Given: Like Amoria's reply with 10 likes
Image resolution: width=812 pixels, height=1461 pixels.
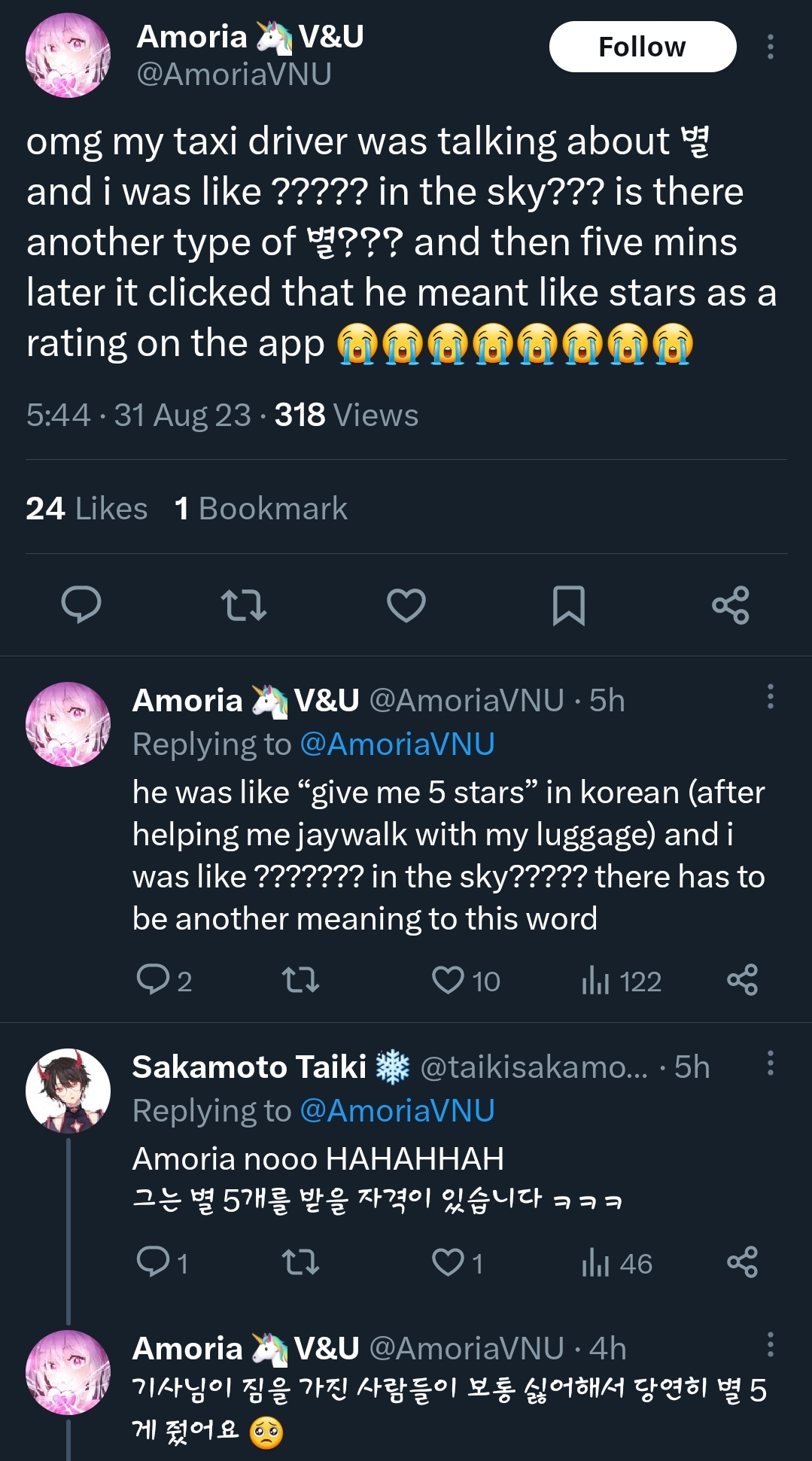Looking at the screenshot, I should (449, 980).
